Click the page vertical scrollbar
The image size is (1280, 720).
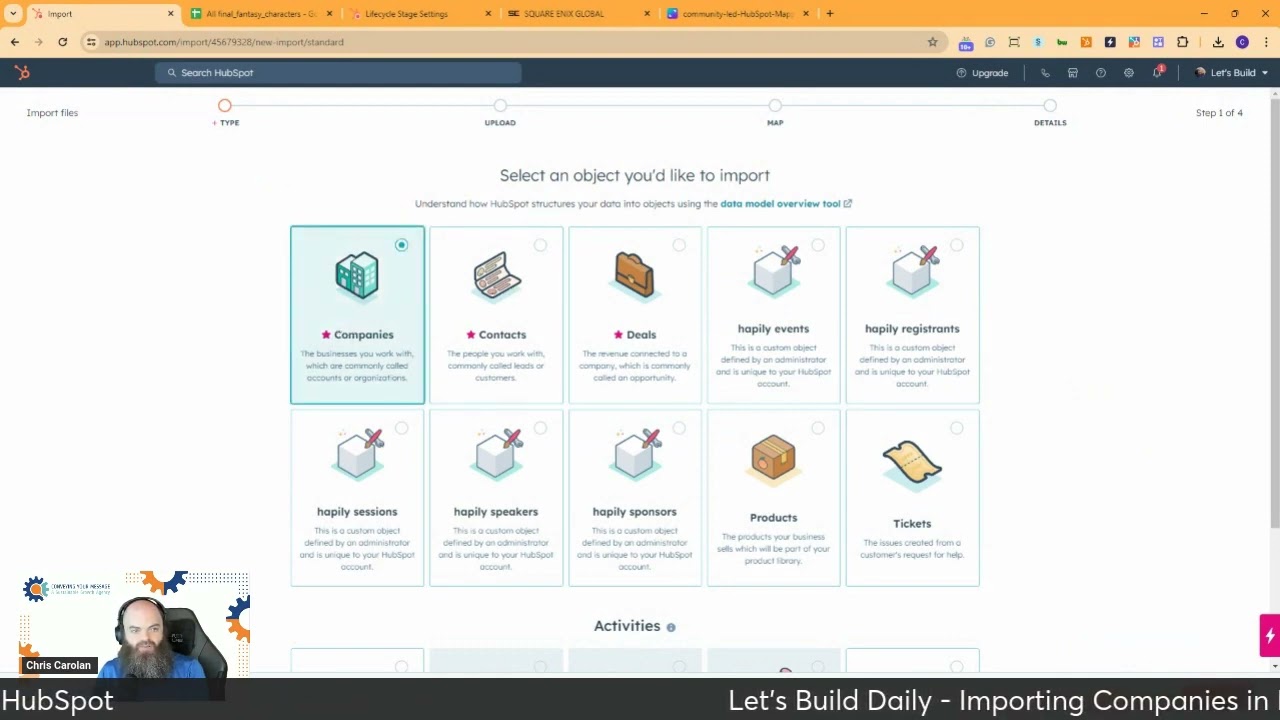pos(1275,312)
